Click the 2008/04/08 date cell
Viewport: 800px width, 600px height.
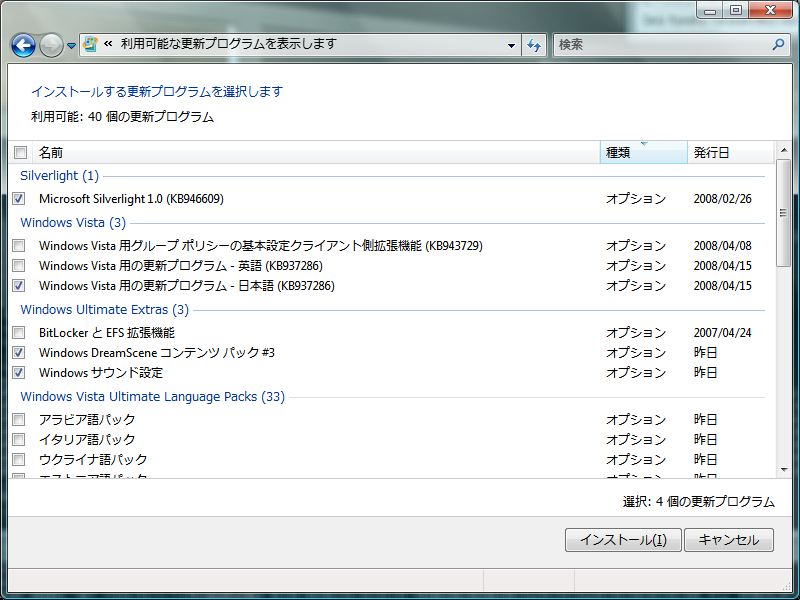[722, 245]
